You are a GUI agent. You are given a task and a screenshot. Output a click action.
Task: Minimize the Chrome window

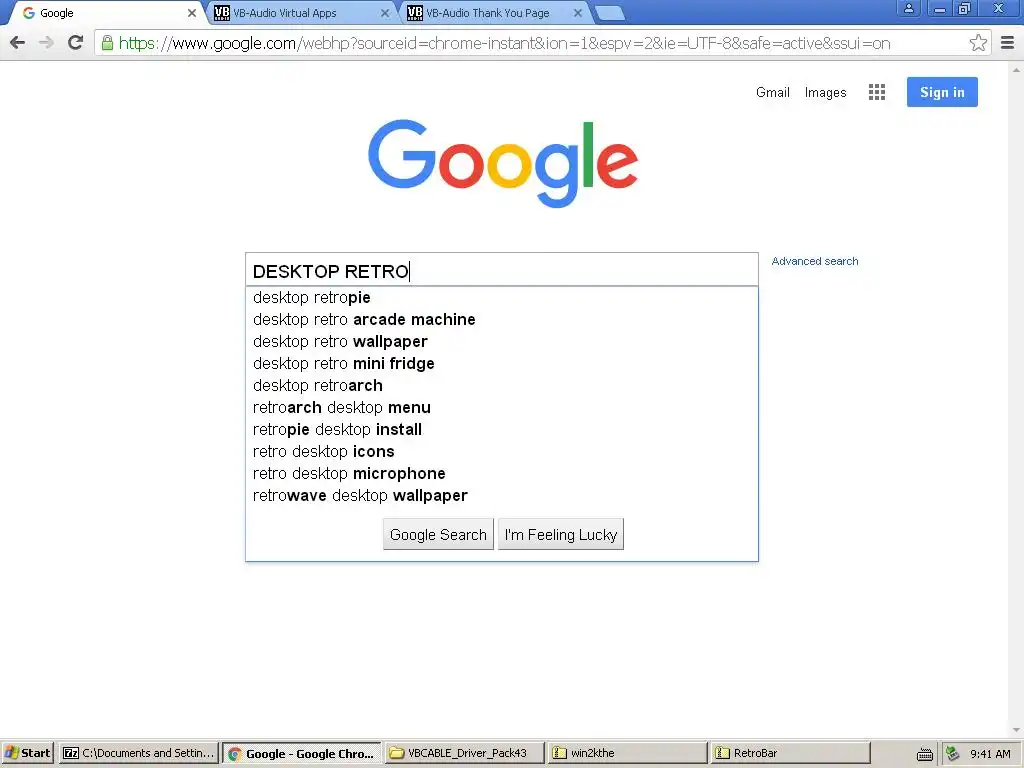[939, 8]
